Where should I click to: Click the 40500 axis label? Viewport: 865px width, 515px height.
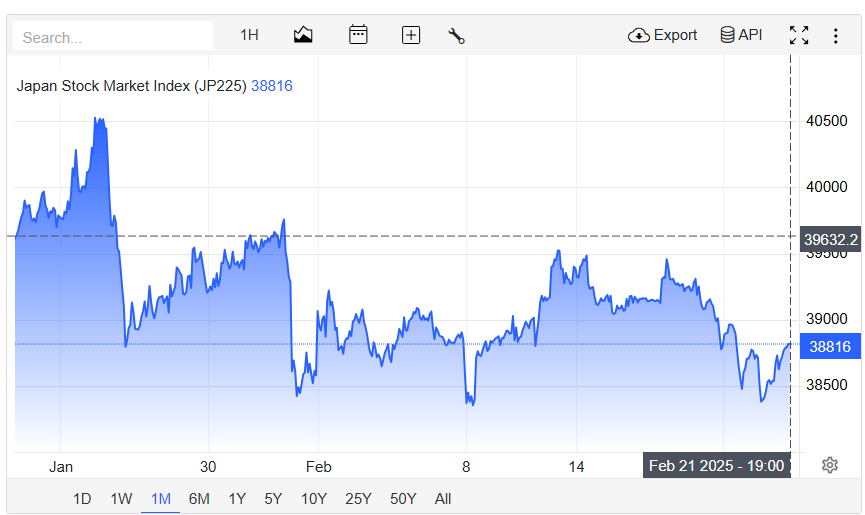tap(826, 121)
